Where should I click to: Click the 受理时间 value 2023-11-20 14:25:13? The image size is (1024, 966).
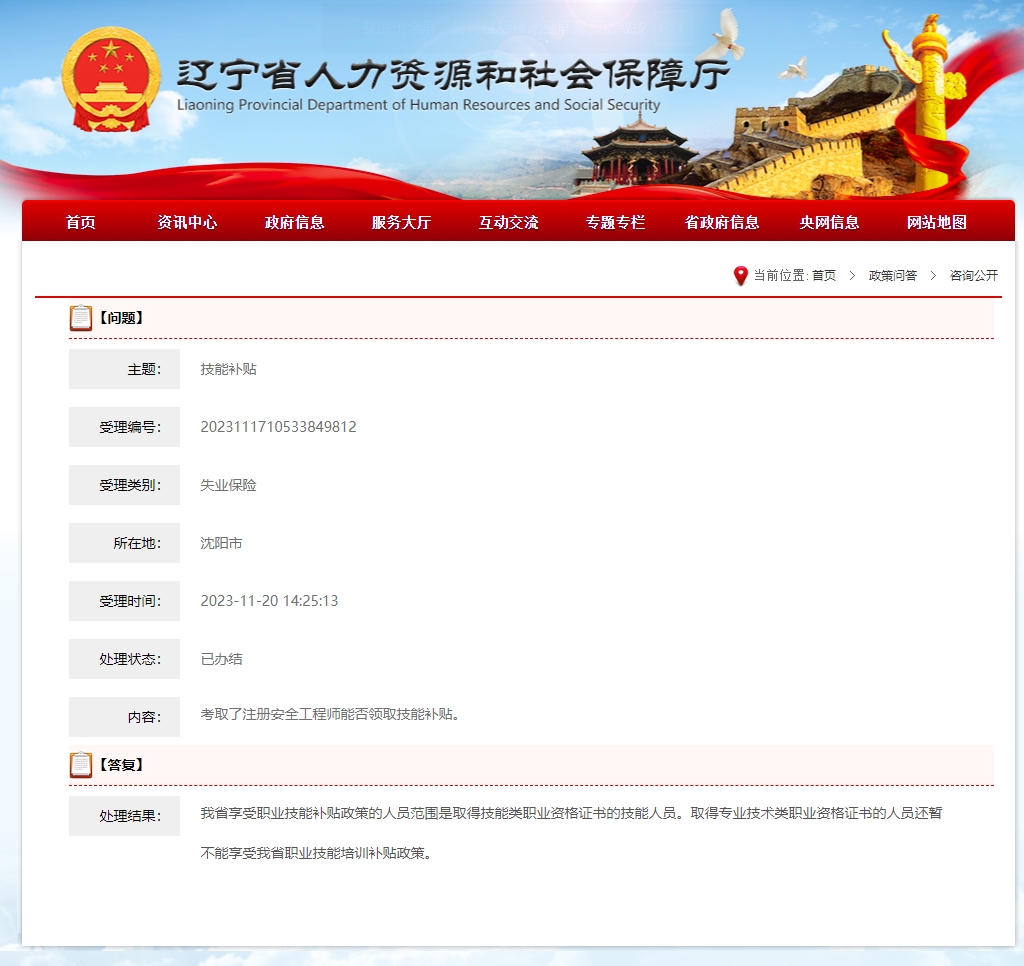click(269, 601)
